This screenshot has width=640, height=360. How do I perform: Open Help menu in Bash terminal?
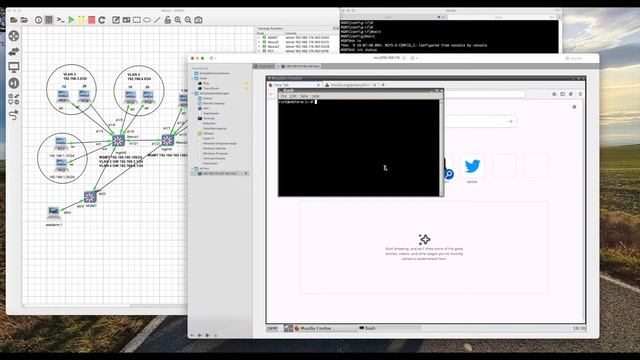316,96
